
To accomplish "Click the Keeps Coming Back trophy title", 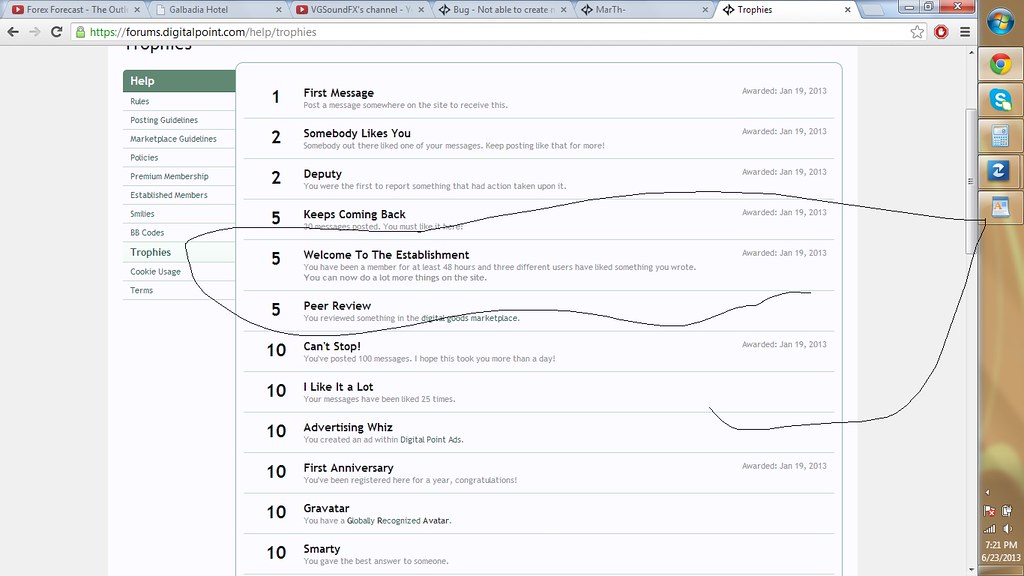I will tap(354, 214).
